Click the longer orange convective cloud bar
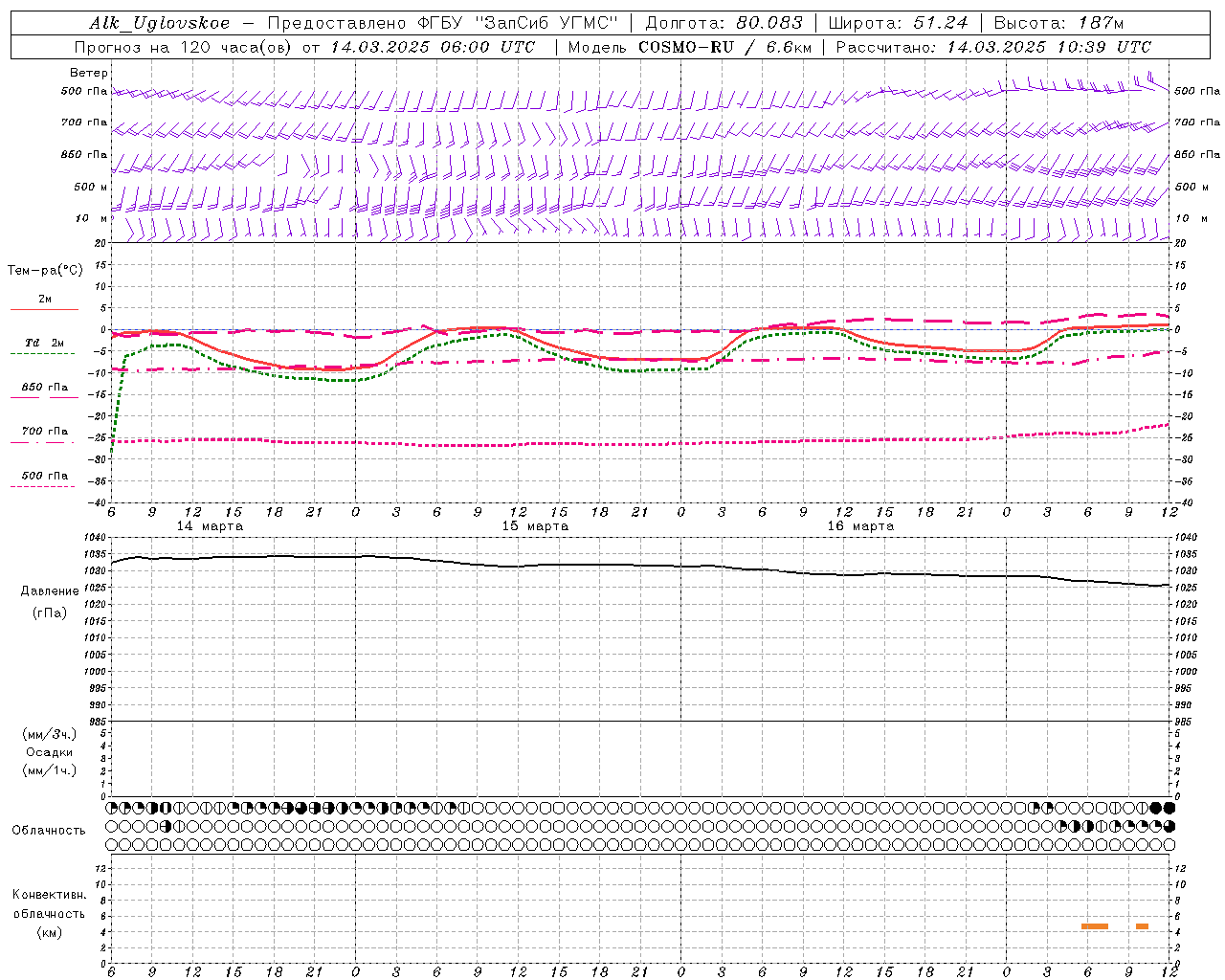This screenshot has width=1225, height=980. coord(1095,926)
